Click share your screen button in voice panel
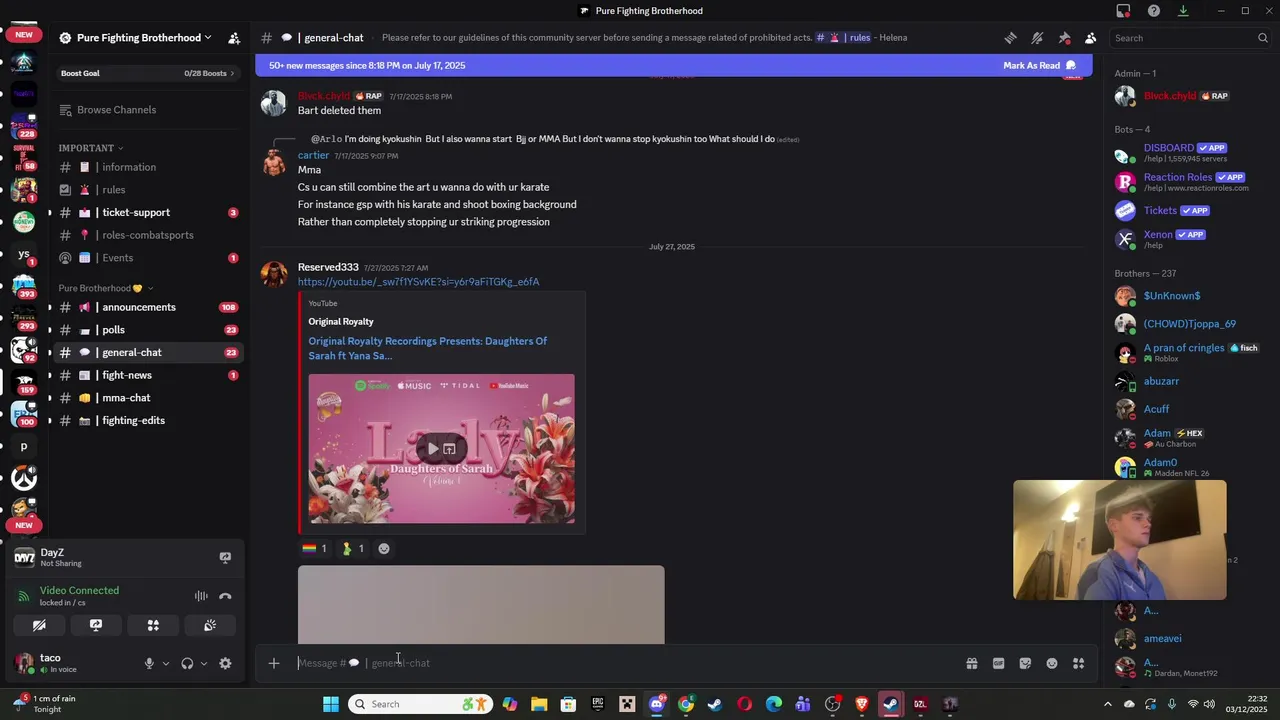1280x720 pixels. click(96, 625)
